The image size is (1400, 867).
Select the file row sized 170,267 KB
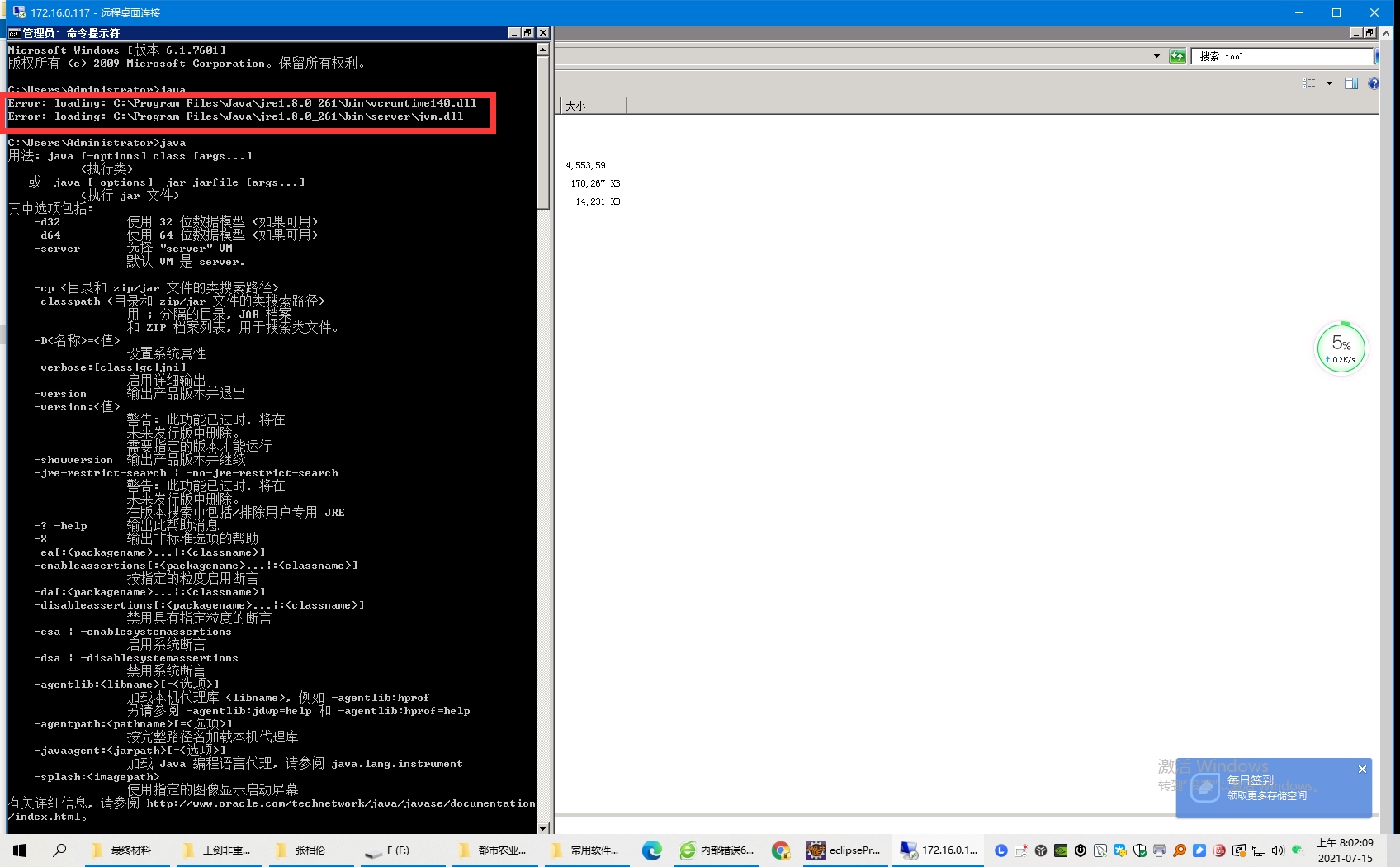pos(595,183)
